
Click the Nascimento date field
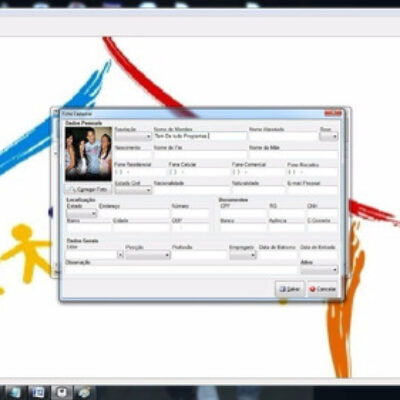click(133, 155)
